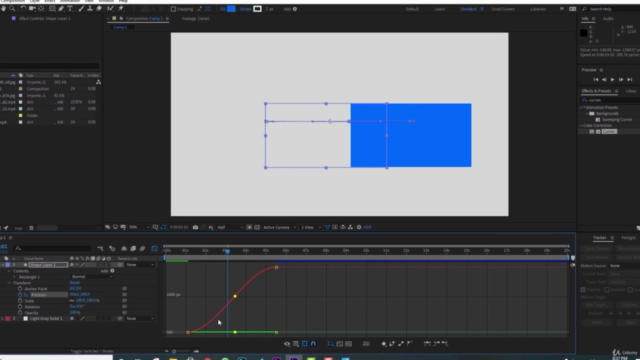Image resolution: width=640 pixels, height=360 pixels.
Task: Select the Puppet Pin tool
Action: coord(121,9)
